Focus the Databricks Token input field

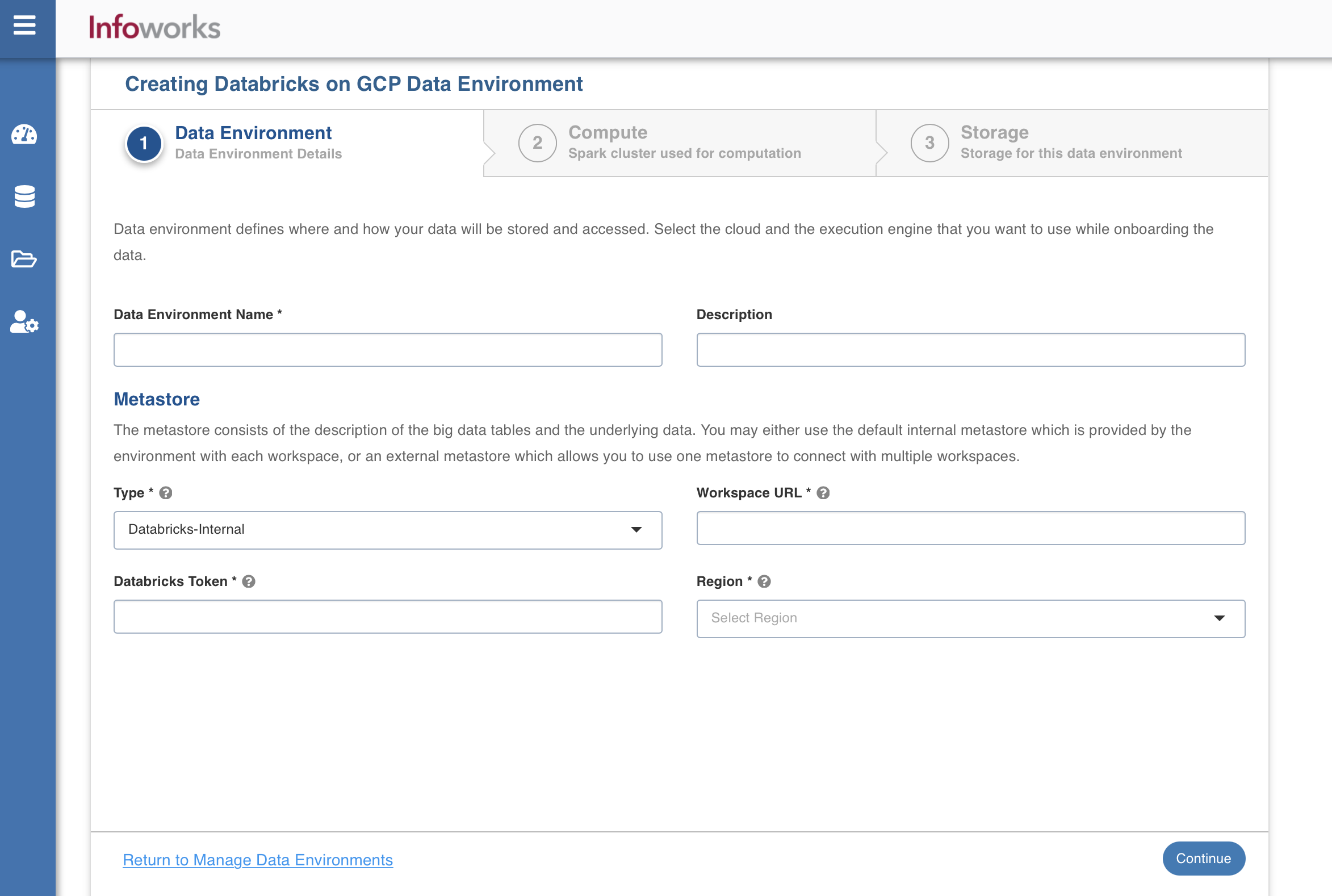tap(388, 617)
